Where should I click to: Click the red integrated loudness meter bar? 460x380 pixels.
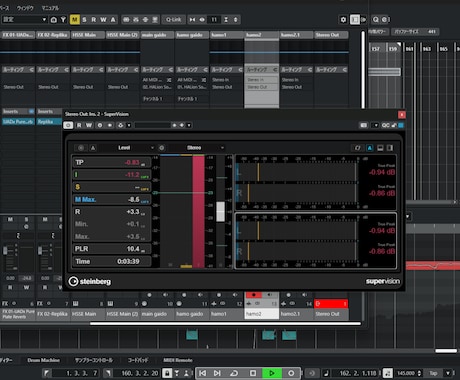pyautogui.click(x=198, y=212)
